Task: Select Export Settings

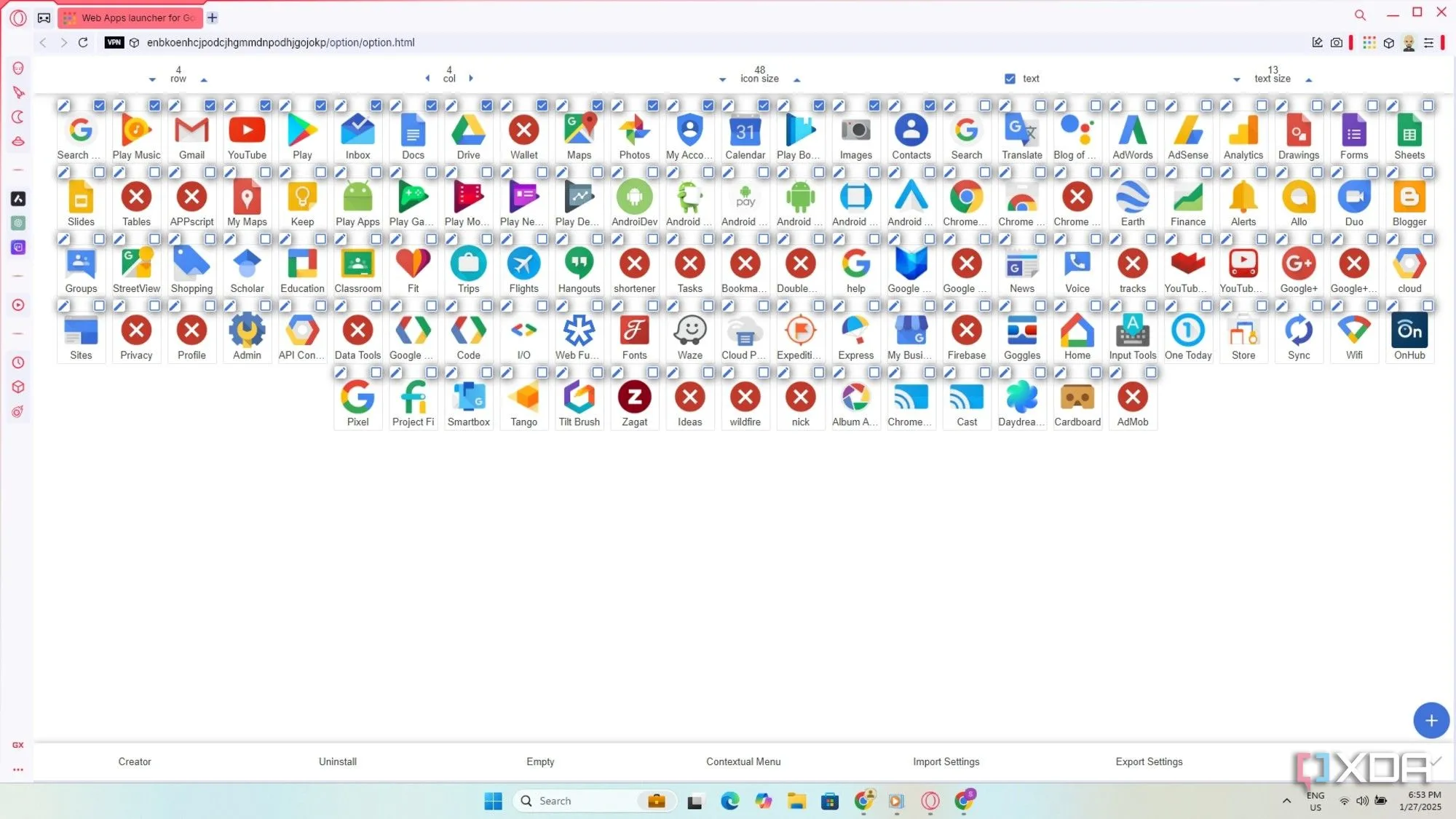Action: [x=1149, y=761]
